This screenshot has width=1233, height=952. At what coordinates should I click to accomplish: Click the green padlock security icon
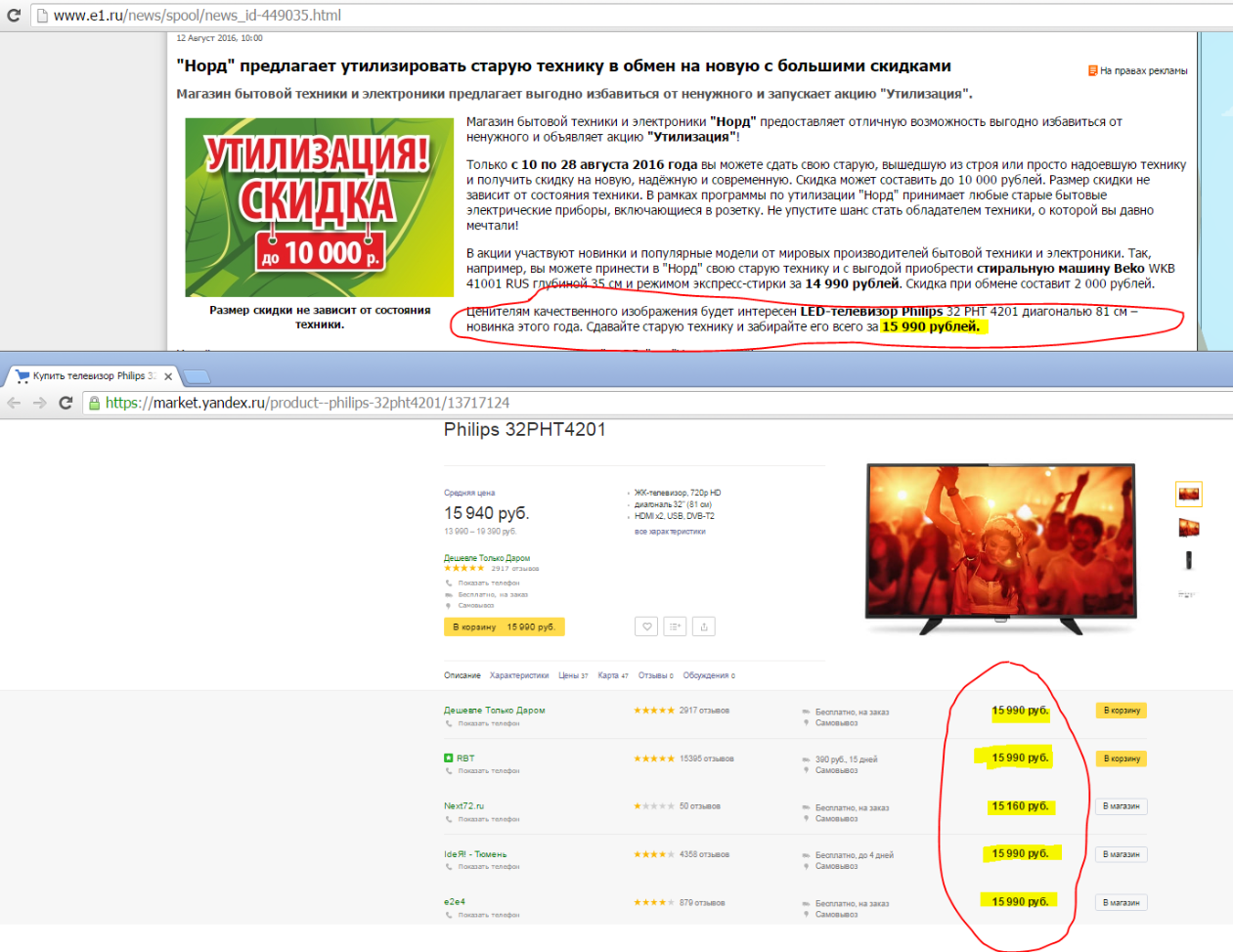(x=94, y=403)
